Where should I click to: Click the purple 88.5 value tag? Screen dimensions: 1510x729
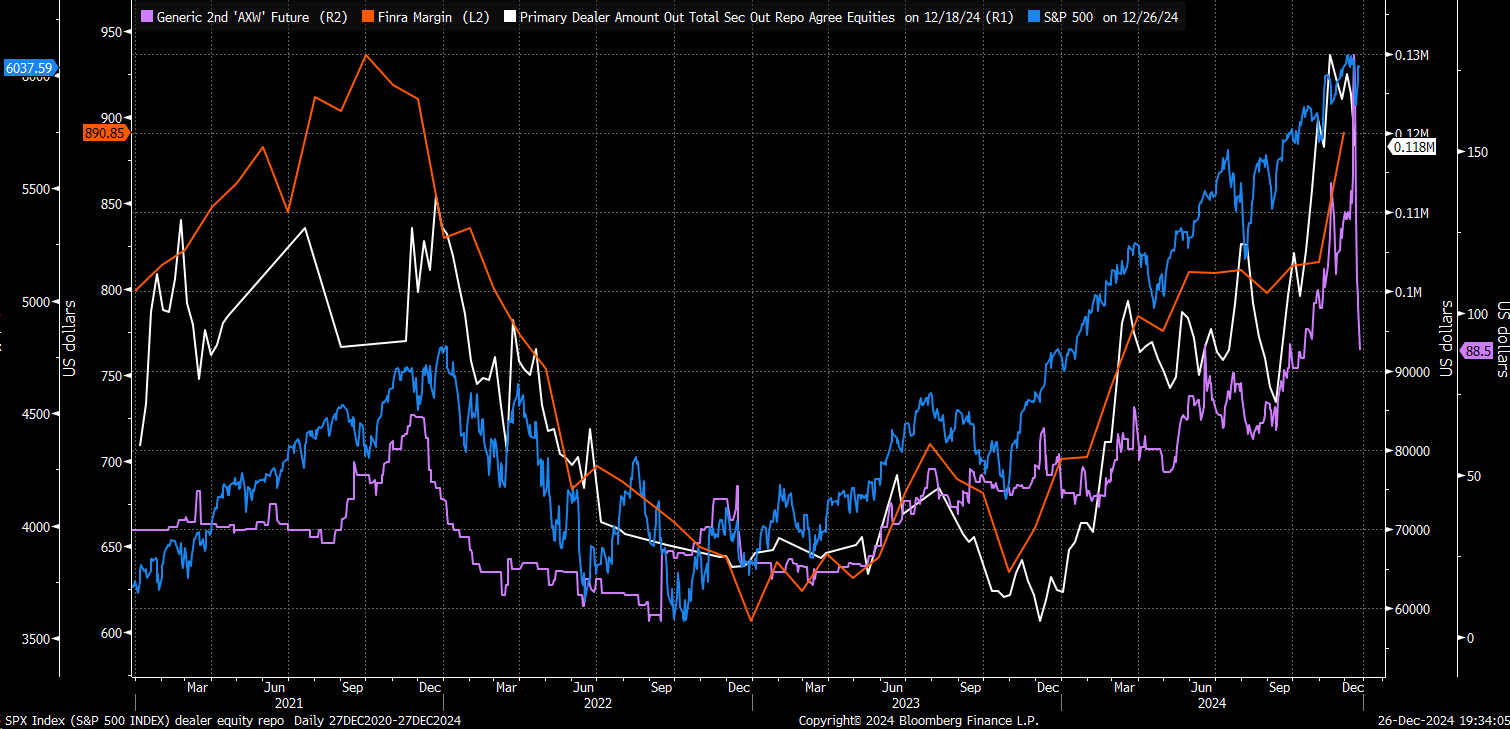coord(1477,351)
